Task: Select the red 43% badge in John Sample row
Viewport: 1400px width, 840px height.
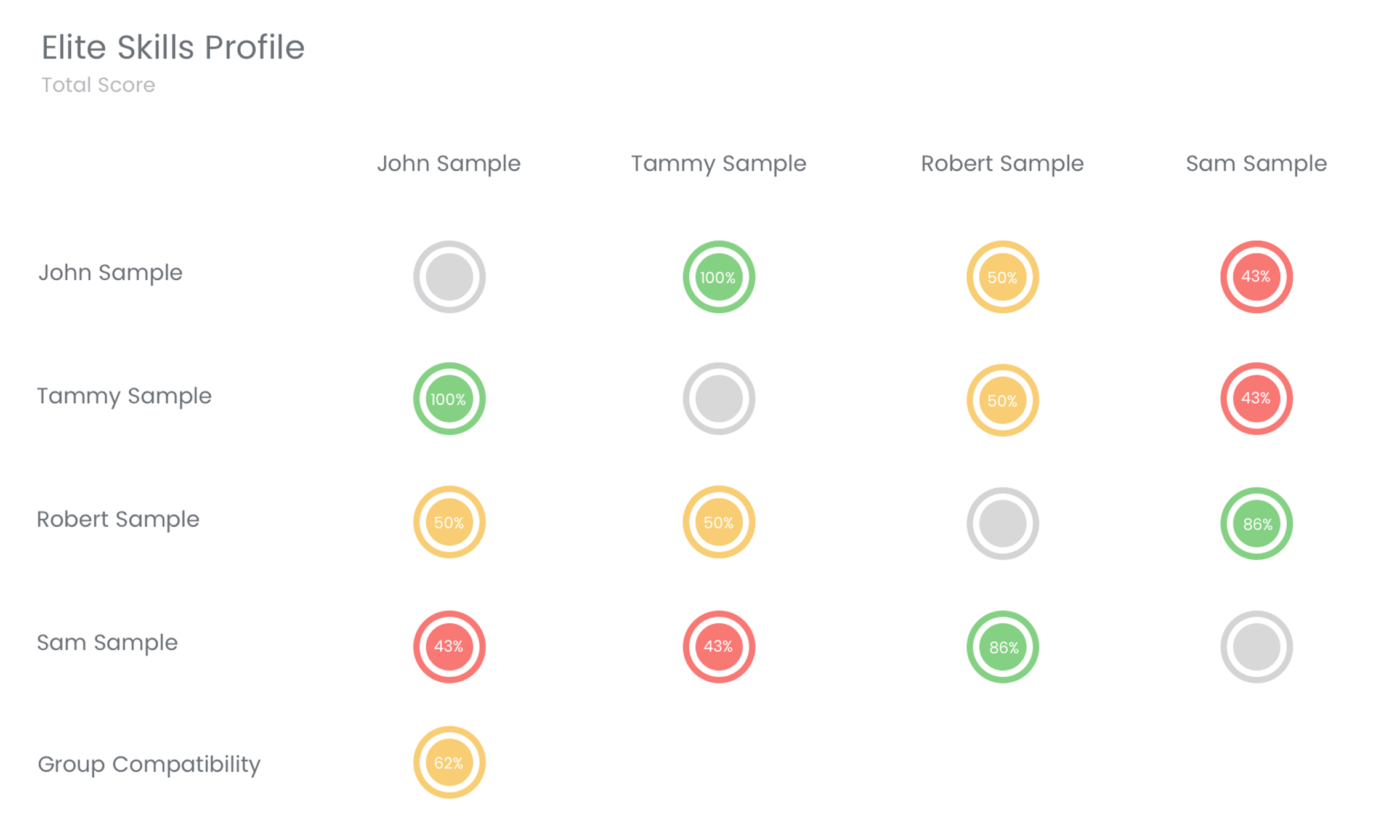Action: [1256, 277]
